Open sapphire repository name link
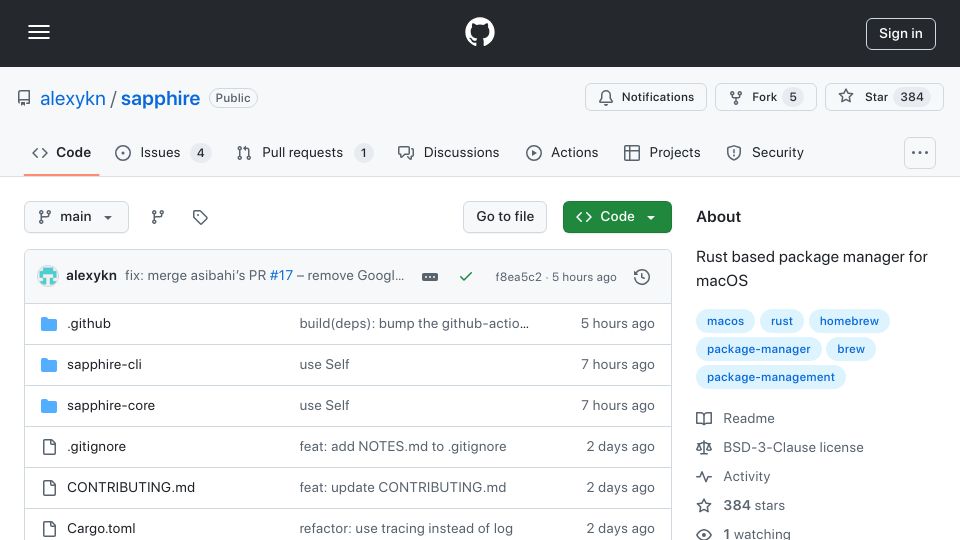Viewport: 960px width, 540px height. pos(160,98)
